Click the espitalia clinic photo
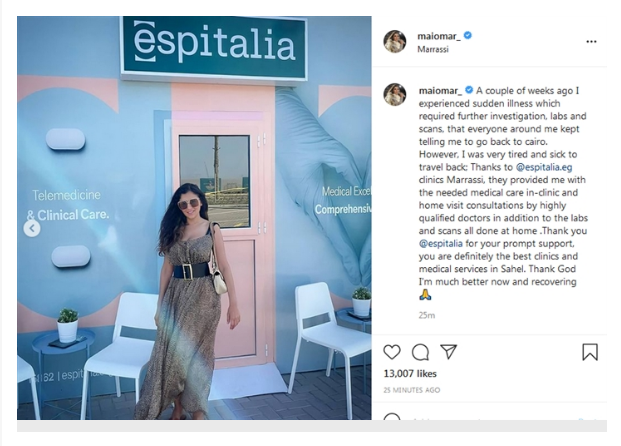Screen dimensions: 621x446 click(194, 218)
